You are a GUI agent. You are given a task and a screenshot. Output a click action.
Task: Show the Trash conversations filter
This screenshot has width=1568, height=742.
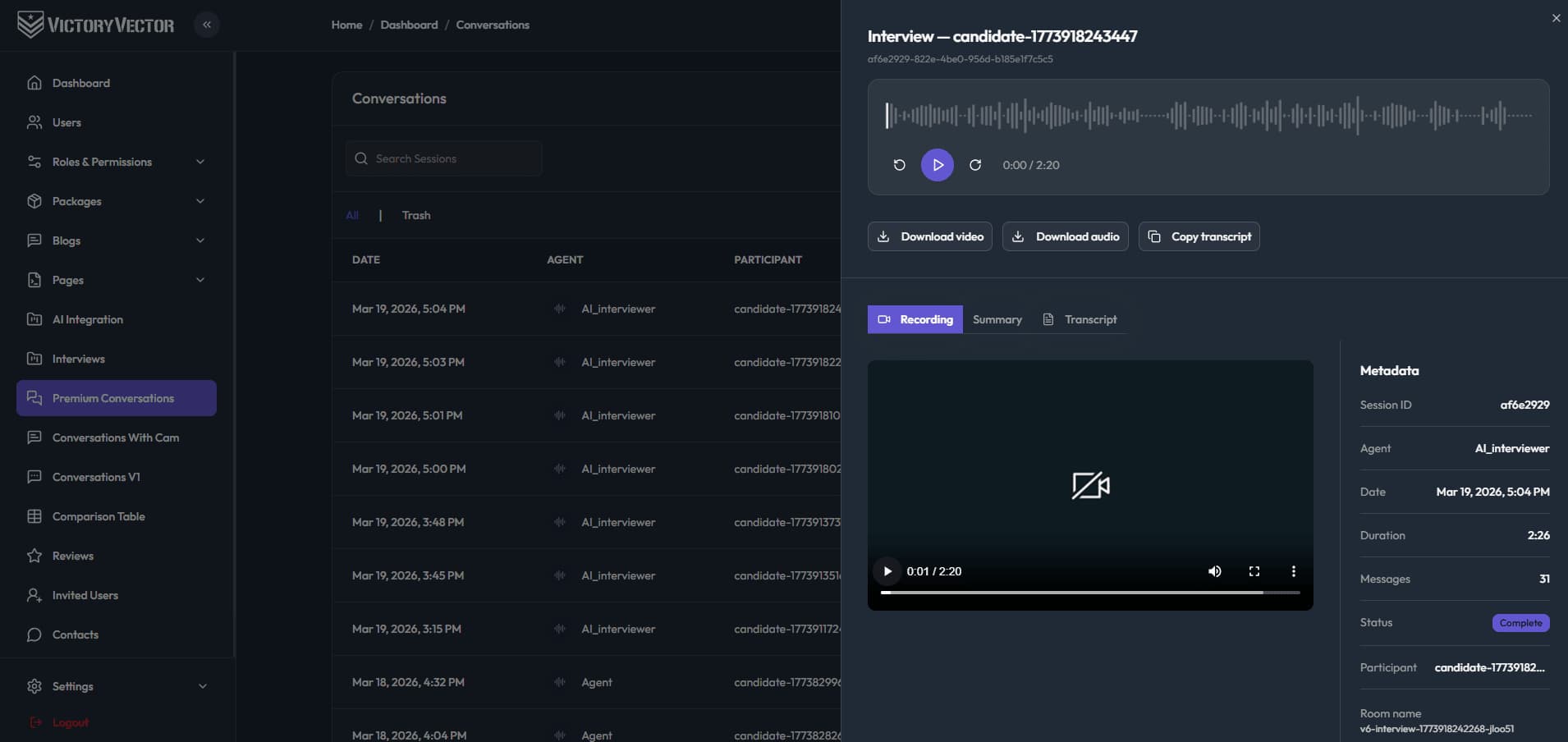416,215
